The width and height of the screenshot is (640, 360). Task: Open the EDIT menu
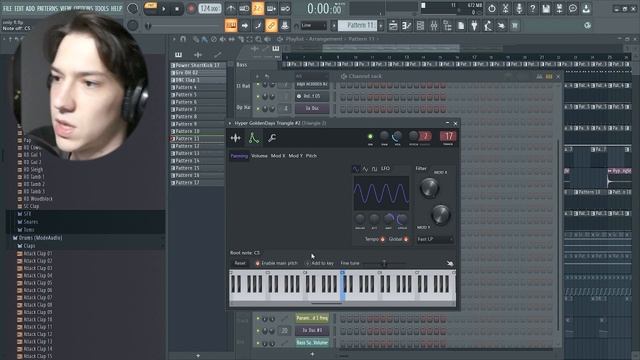(19, 8)
